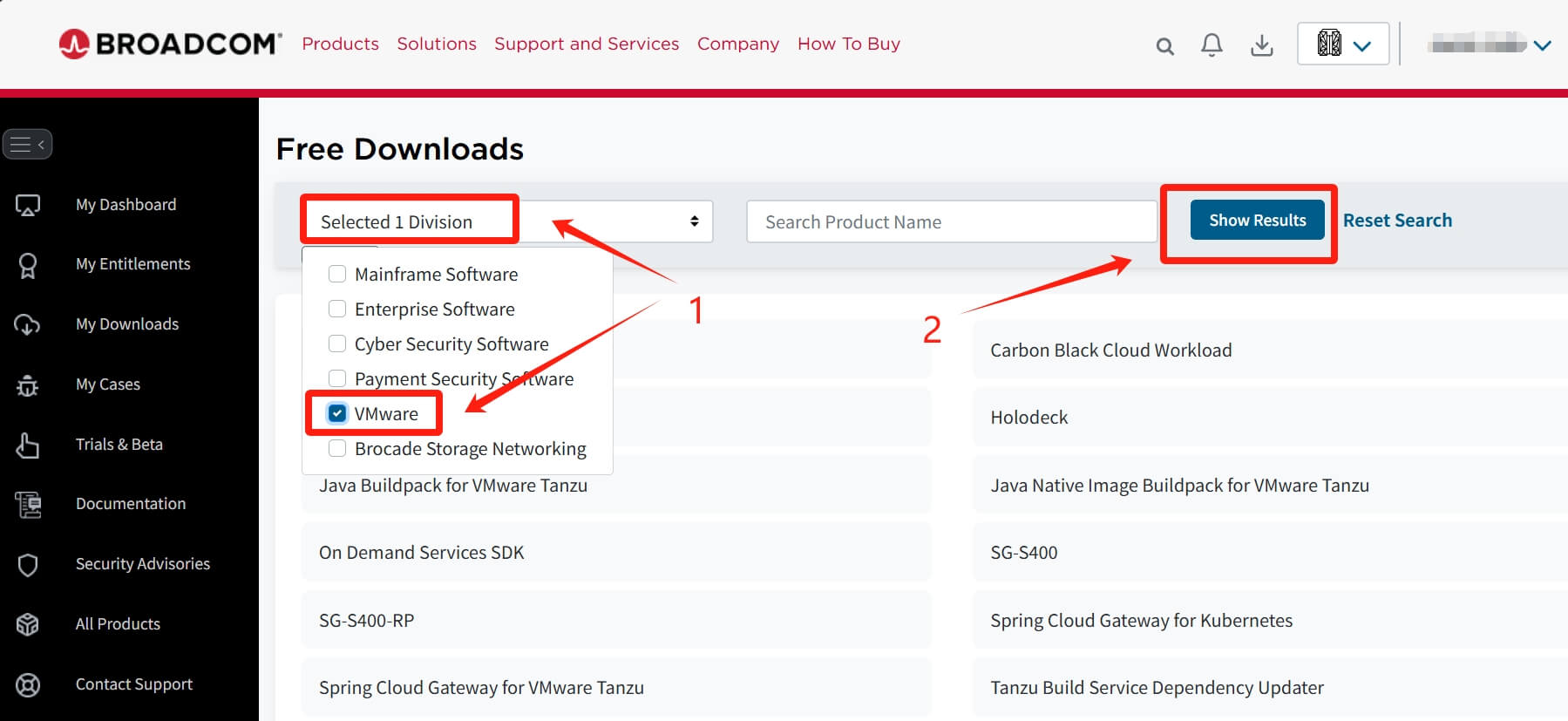Collapse the sidebar hamburger toggle
This screenshot has width=1568, height=721.
pyautogui.click(x=27, y=144)
